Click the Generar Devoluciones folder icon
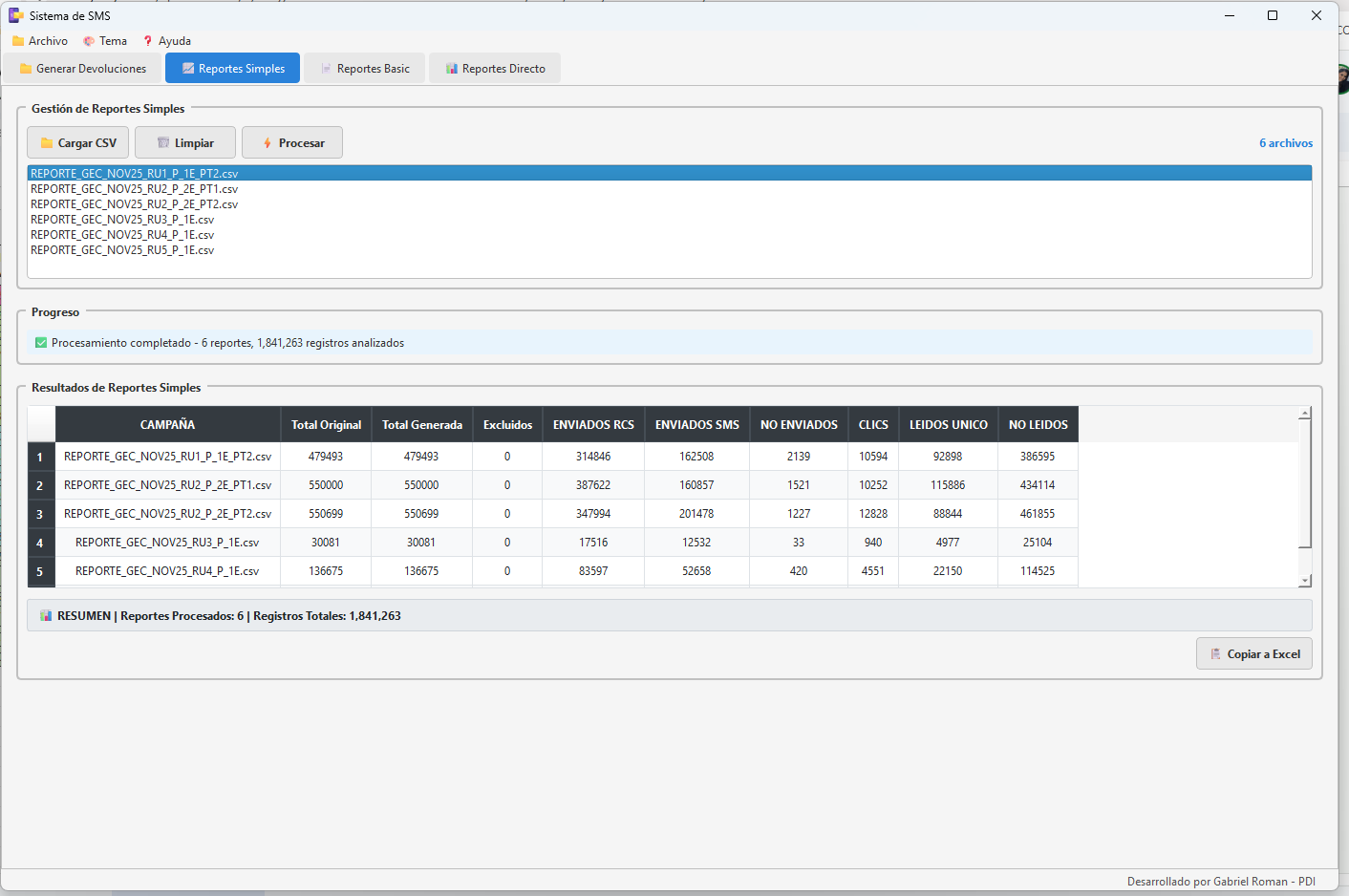The height and width of the screenshot is (896, 1349). coord(26,69)
